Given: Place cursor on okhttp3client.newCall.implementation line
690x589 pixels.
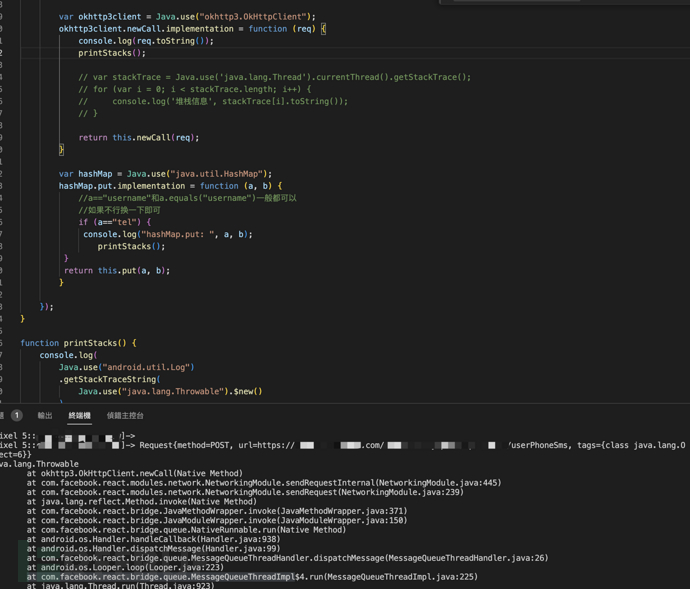Looking at the screenshot, I should (x=190, y=29).
